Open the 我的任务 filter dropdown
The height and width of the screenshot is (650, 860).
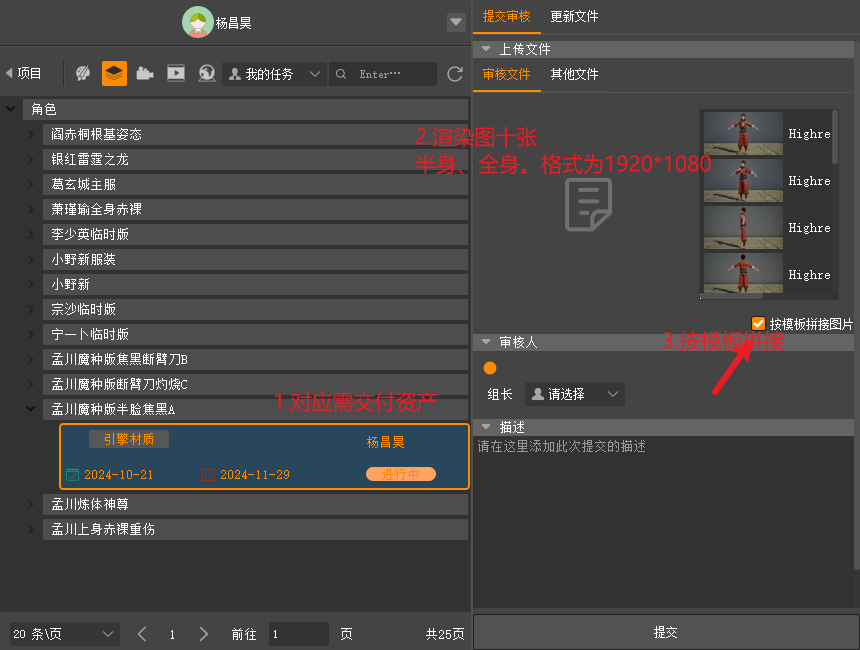coord(274,74)
